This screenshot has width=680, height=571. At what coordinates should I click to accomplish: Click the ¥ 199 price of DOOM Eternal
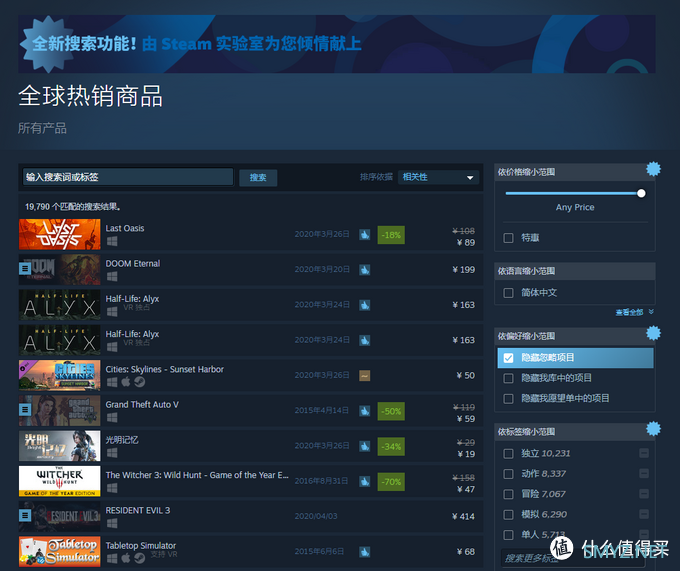click(464, 270)
